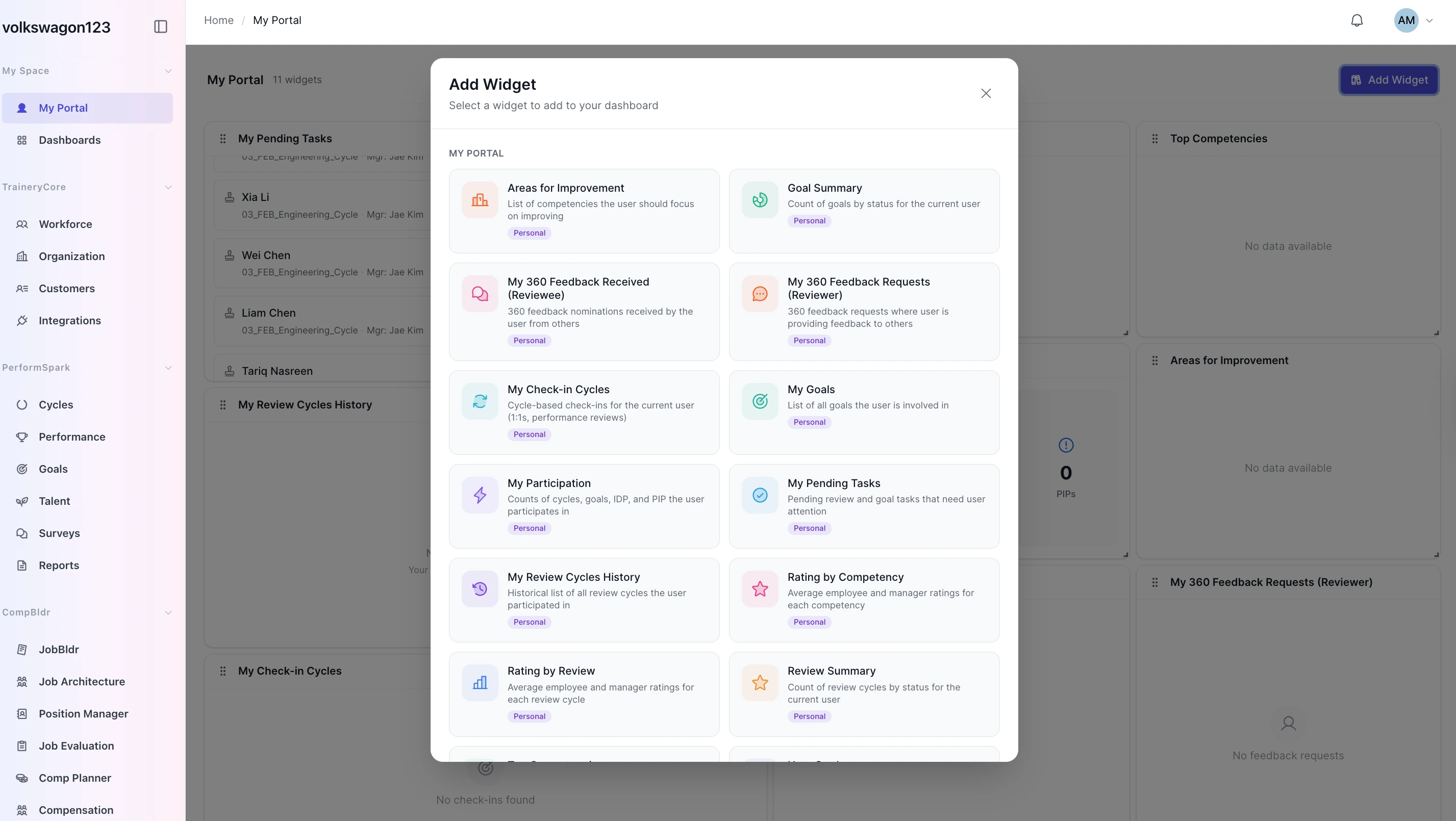Collapse the sidebar using the panel icon
1456x821 pixels.
click(161, 26)
